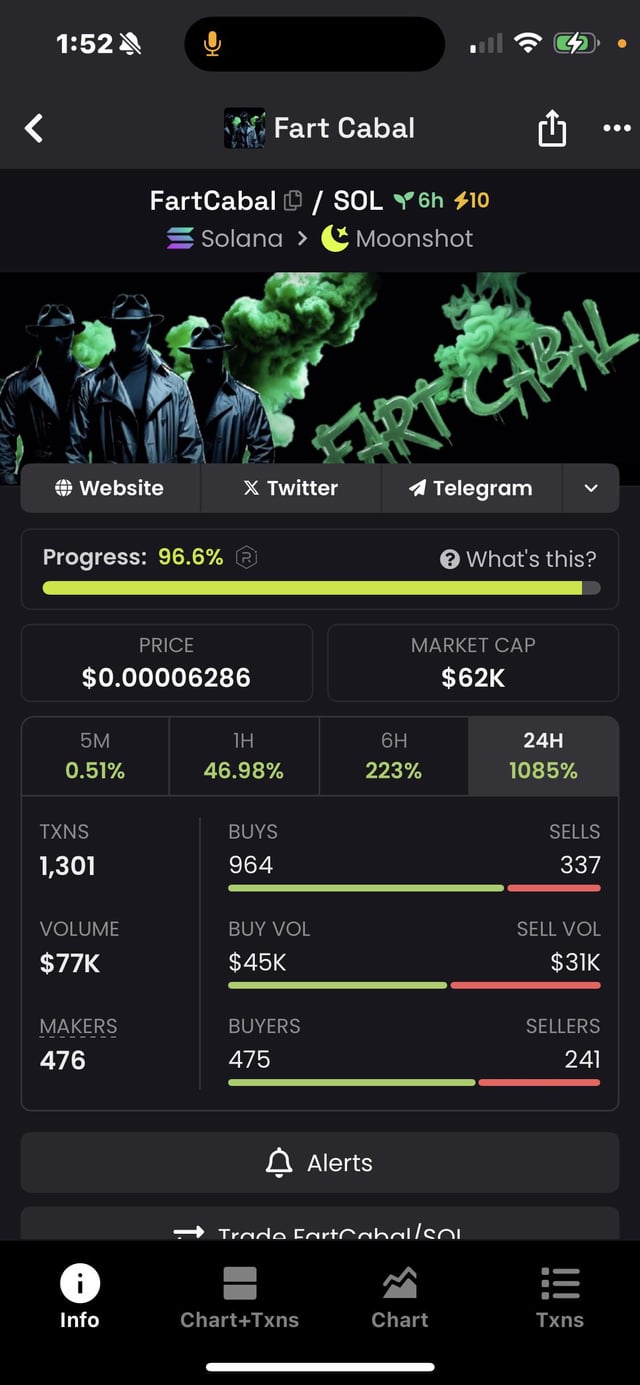
Task: Open the share sheet icon
Action: [552, 128]
